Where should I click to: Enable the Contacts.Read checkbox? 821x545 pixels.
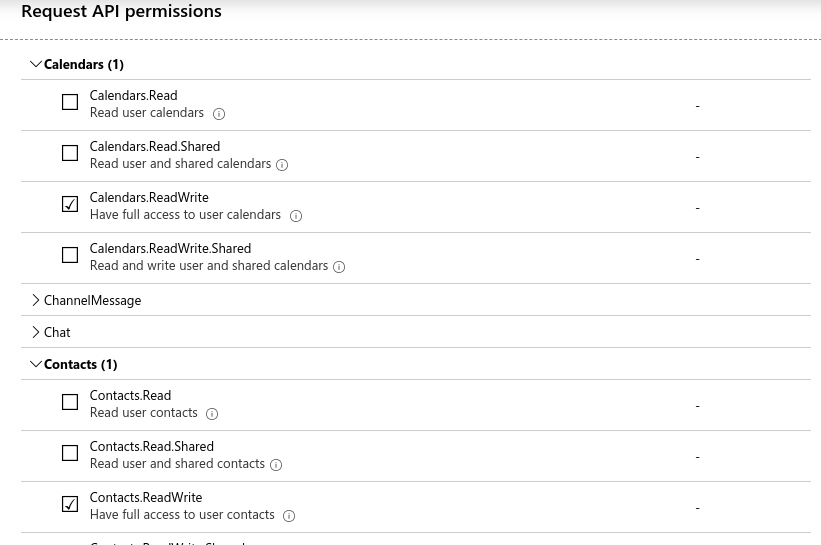[x=70, y=402]
